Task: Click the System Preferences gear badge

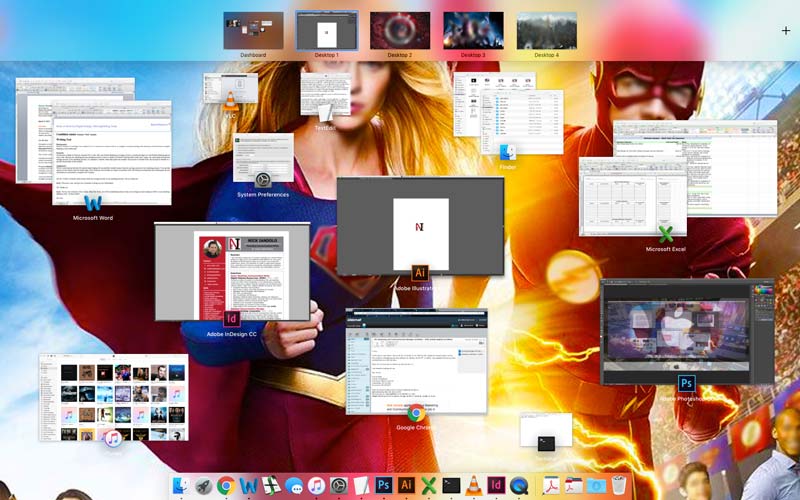Action: click(x=263, y=180)
